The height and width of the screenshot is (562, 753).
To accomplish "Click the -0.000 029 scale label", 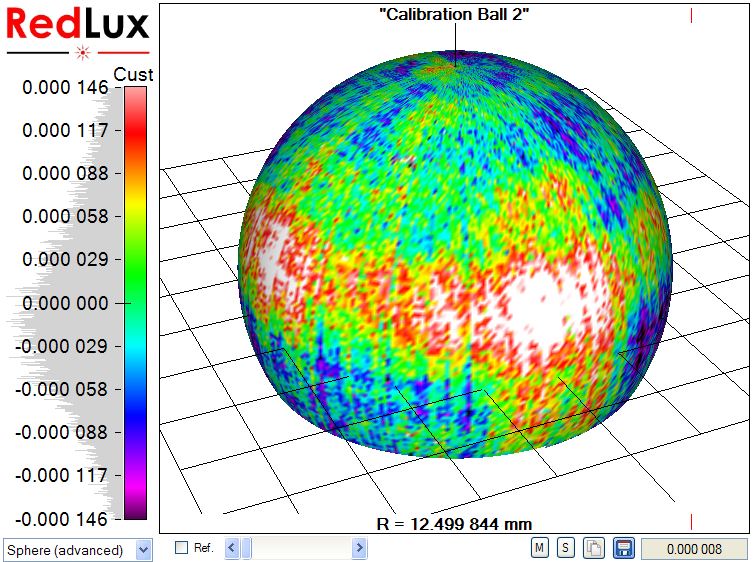I will [61, 346].
